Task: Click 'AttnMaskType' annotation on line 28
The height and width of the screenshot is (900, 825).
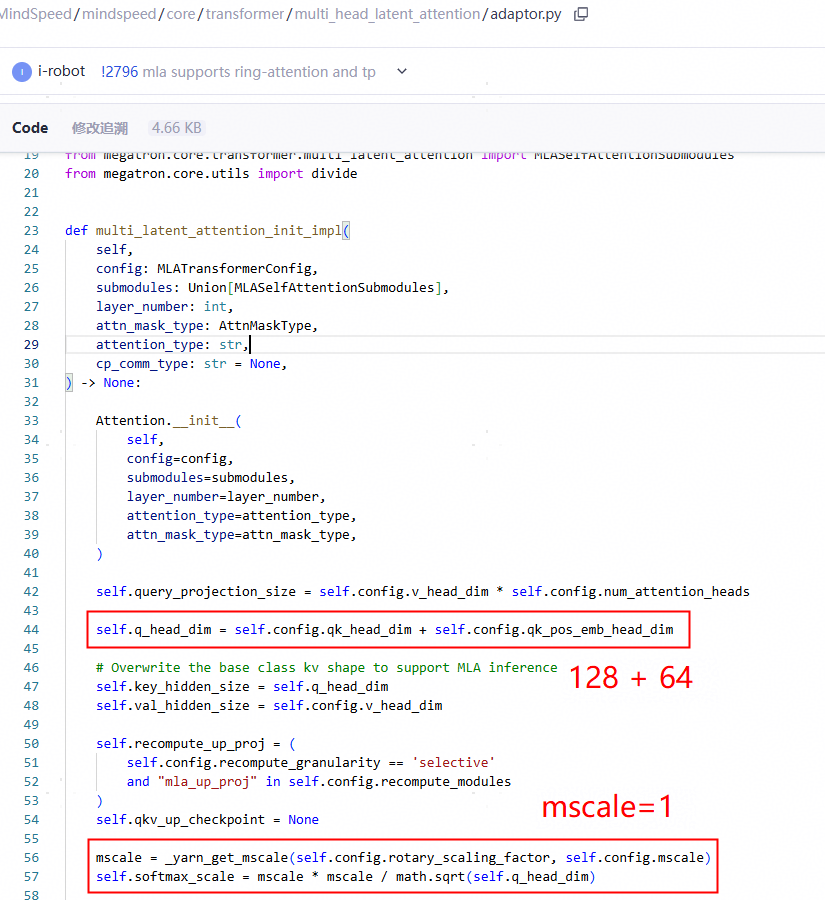Action: (x=265, y=325)
